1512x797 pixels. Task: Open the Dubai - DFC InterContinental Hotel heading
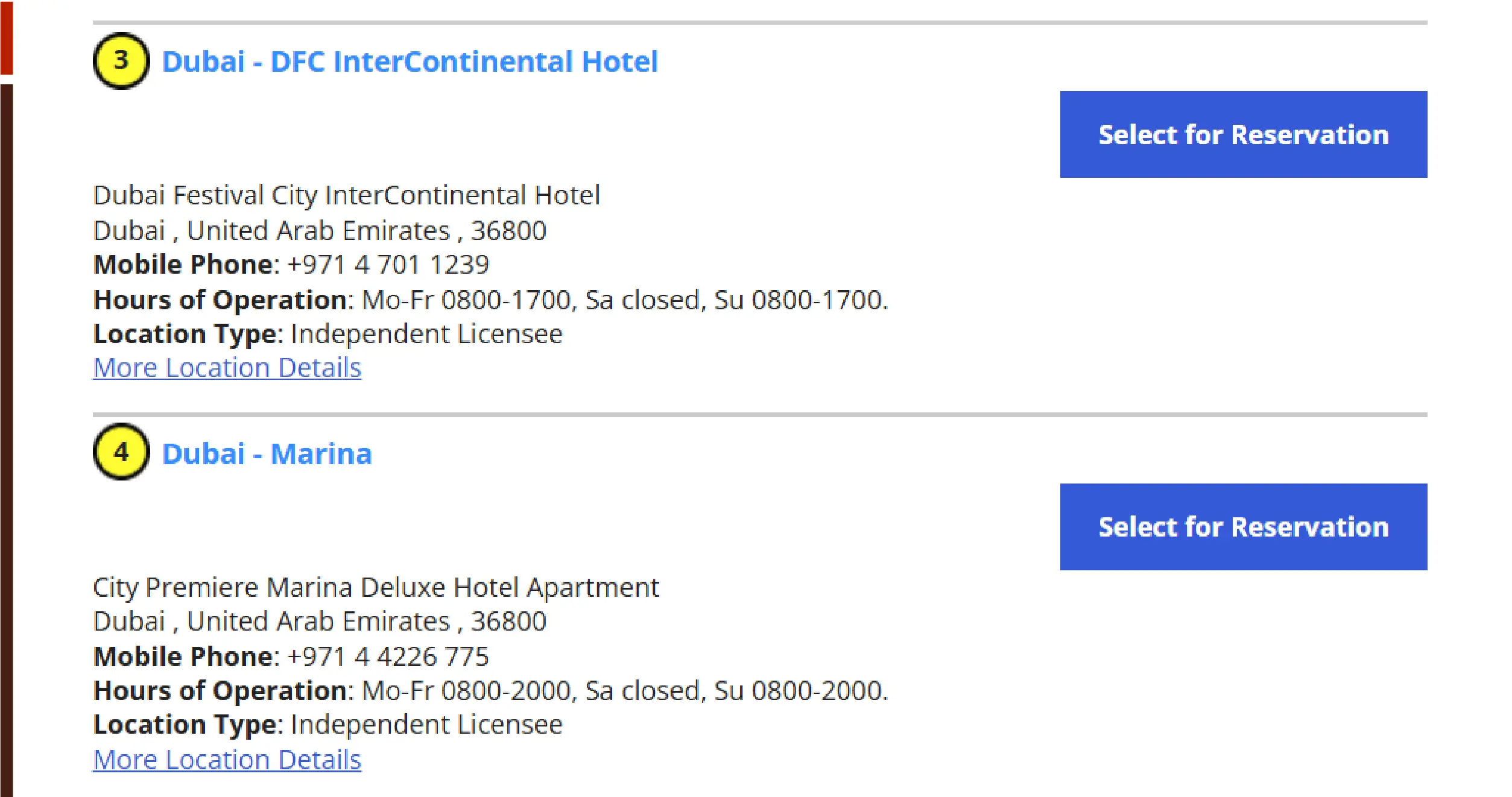[x=410, y=61]
